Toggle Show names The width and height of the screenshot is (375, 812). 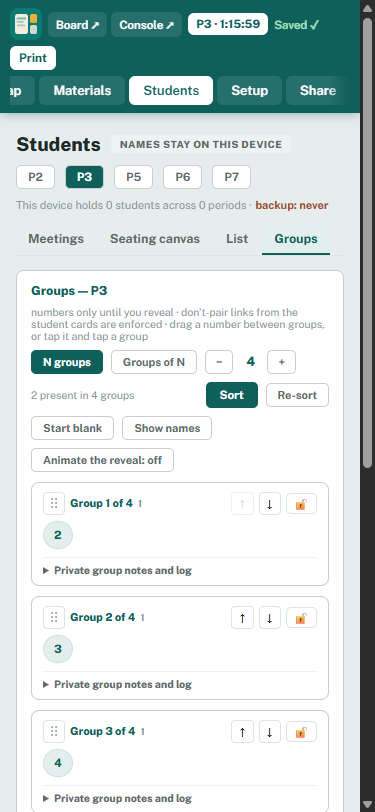point(167,428)
